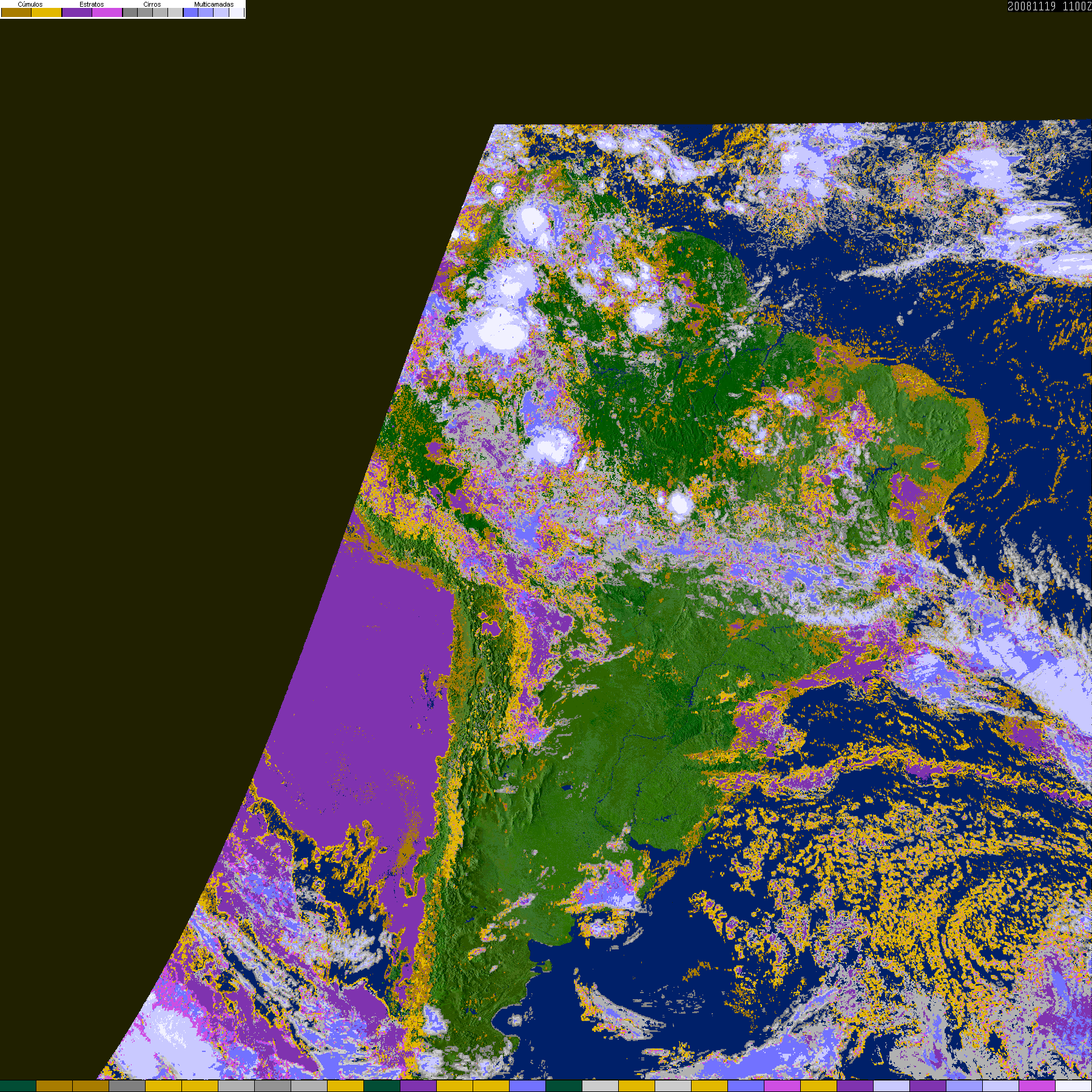Click the Estratos legend label

[x=92, y=4]
